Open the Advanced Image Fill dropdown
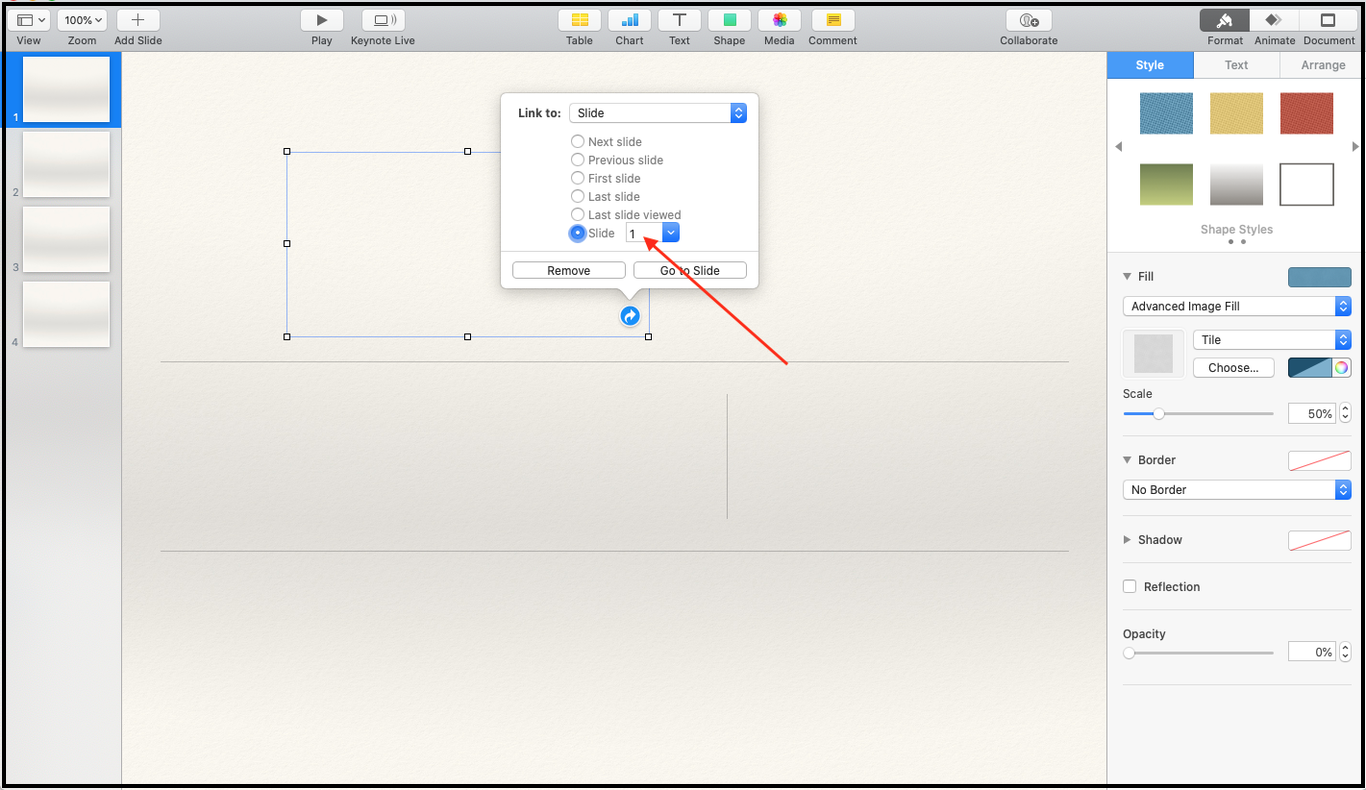The image size is (1366, 790). tap(1236, 307)
